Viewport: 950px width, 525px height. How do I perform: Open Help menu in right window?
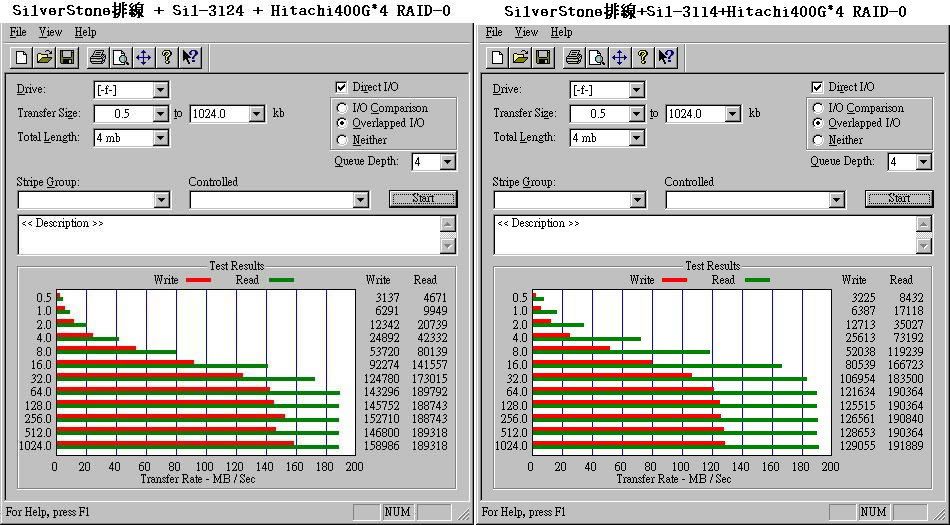562,32
